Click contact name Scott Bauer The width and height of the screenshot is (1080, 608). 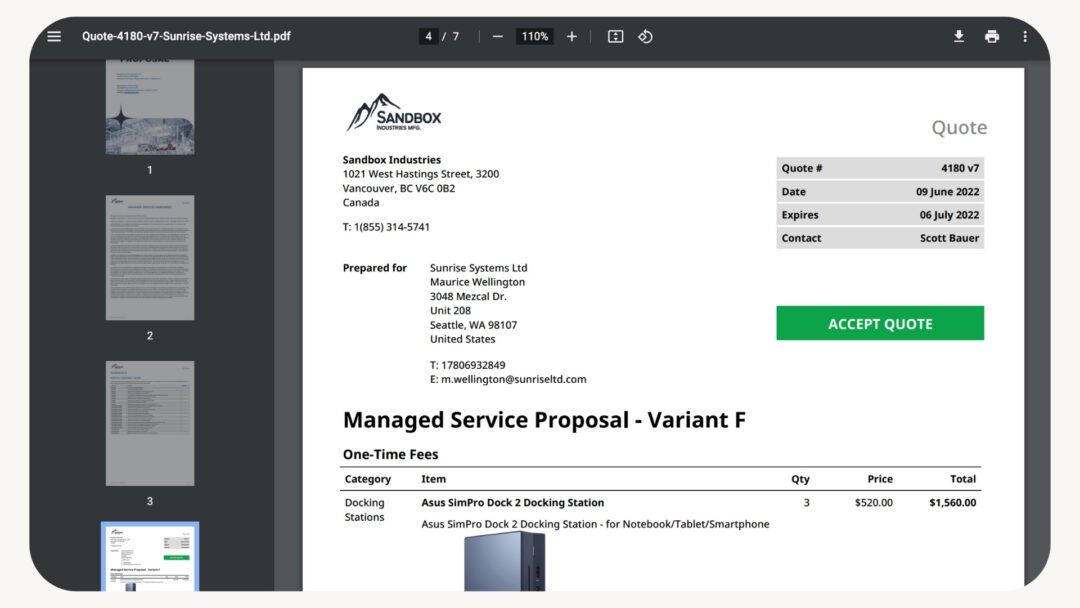pyautogui.click(x=949, y=238)
